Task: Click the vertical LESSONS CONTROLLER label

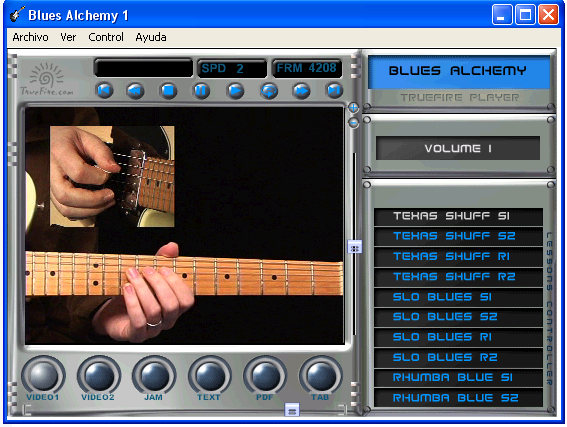Action: [x=549, y=309]
